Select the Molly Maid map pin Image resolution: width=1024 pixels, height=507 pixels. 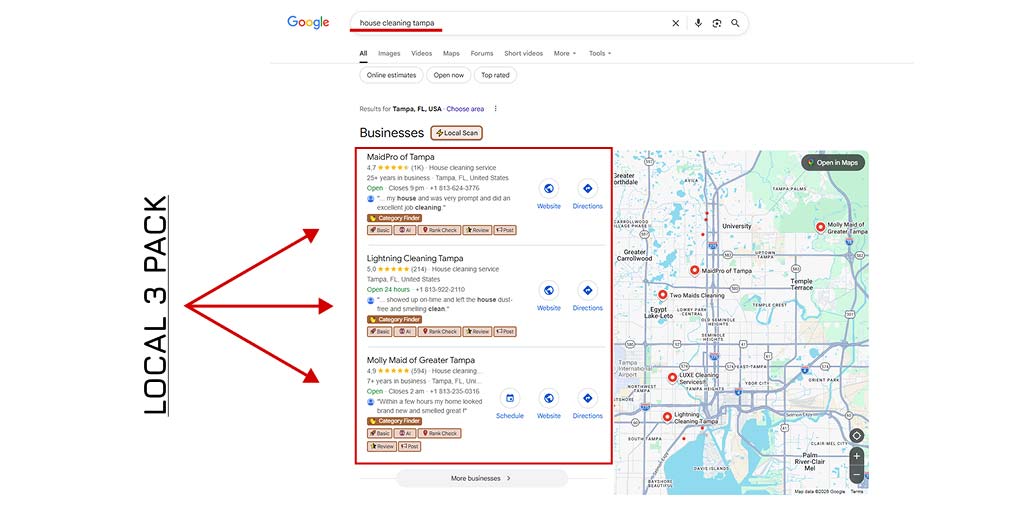[x=820, y=227]
